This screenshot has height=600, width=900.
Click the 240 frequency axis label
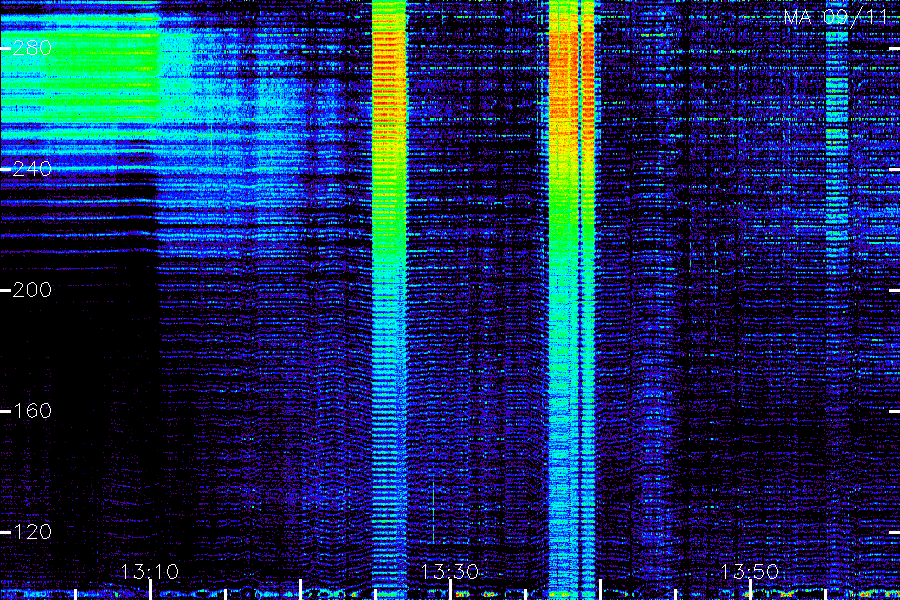(x=32, y=169)
